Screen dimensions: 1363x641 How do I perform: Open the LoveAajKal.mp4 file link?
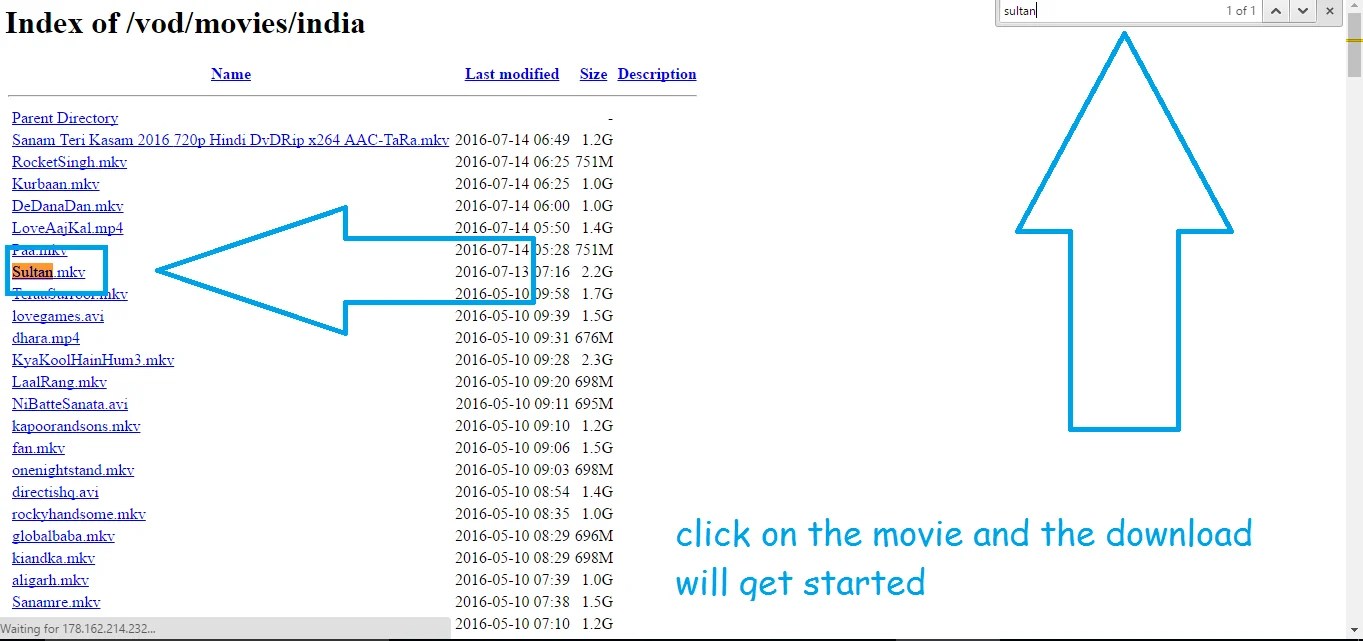(67, 228)
